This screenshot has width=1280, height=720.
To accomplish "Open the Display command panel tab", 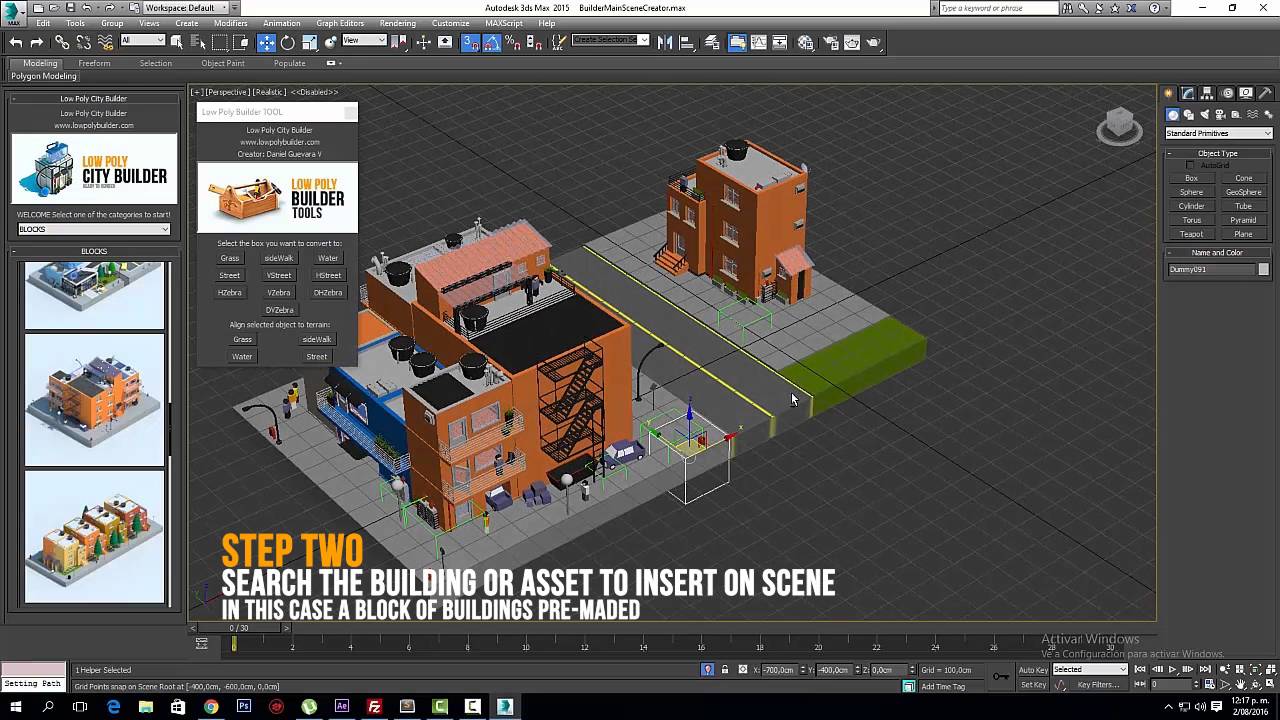I will click(x=1246, y=93).
